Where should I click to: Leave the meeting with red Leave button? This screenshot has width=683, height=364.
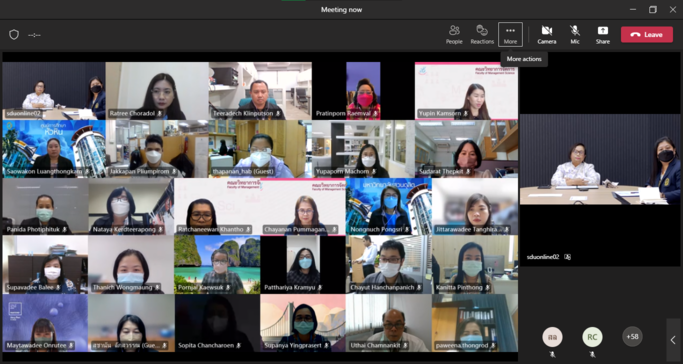(x=647, y=34)
